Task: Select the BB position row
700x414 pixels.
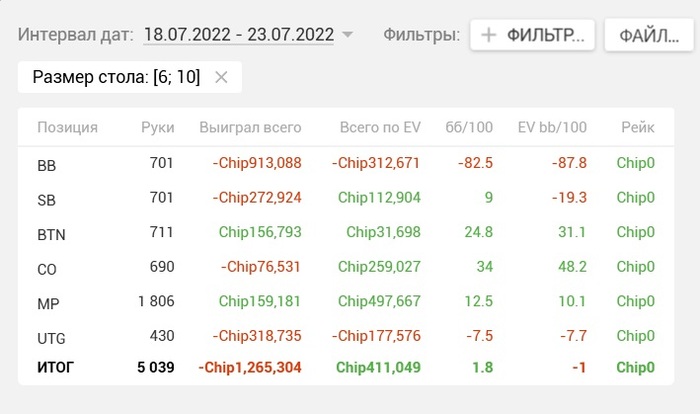Action: (346, 163)
